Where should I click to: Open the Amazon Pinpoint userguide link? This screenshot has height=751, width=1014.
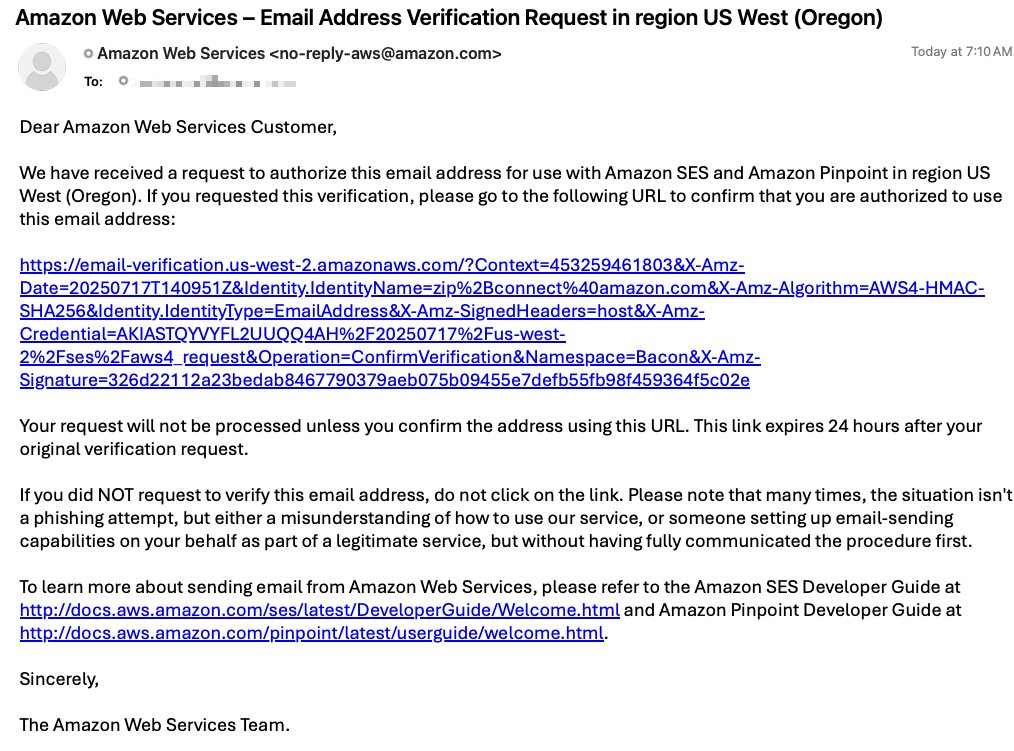point(311,633)
